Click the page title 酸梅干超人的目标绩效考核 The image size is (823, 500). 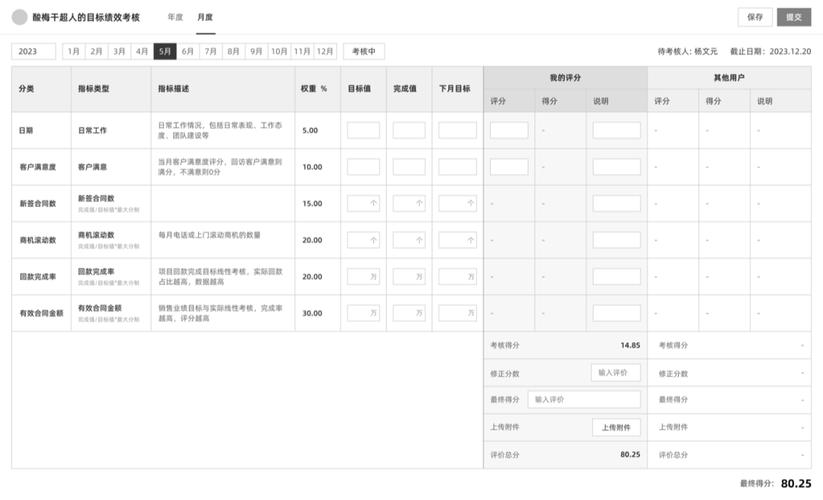point(86,17)
